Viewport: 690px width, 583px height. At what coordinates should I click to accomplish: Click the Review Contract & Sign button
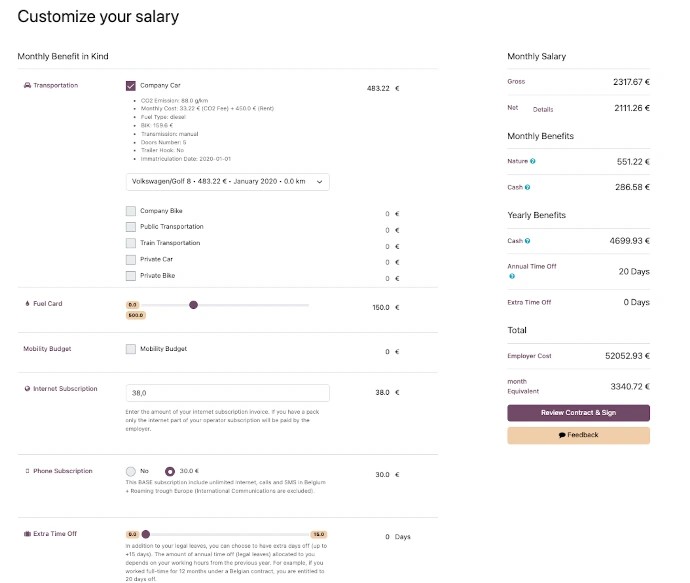[578, 413]
